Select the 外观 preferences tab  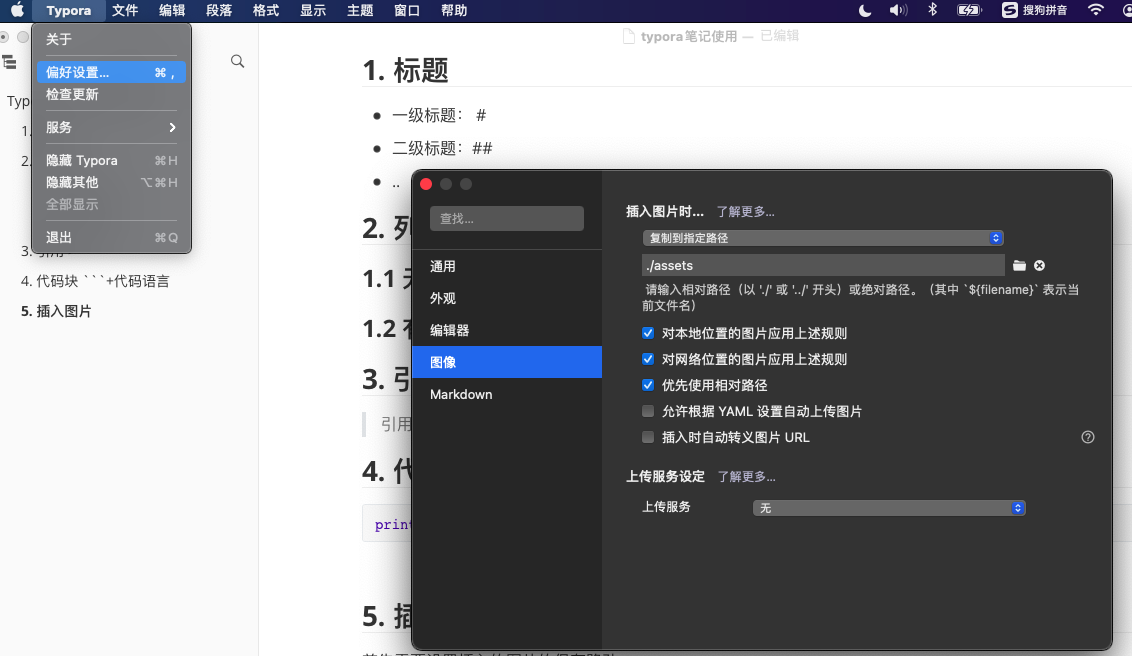coord(507,298)
